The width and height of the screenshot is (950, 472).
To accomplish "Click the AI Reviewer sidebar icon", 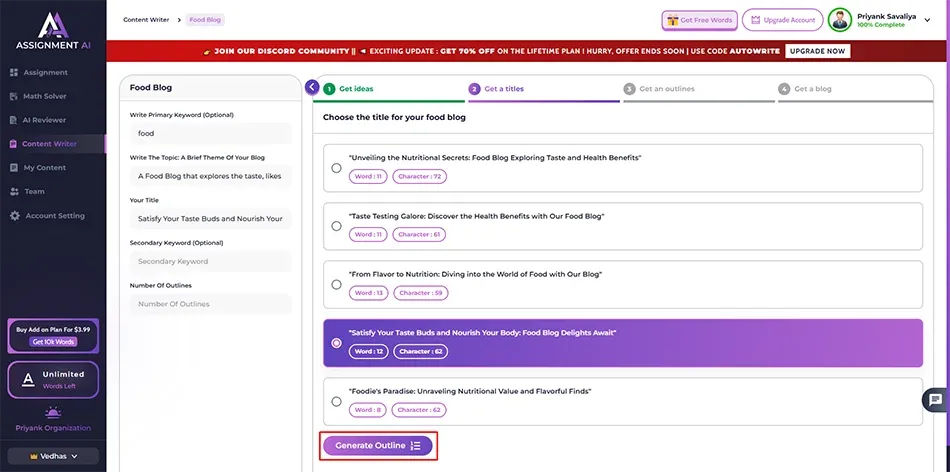I will [x=14, y=120].
